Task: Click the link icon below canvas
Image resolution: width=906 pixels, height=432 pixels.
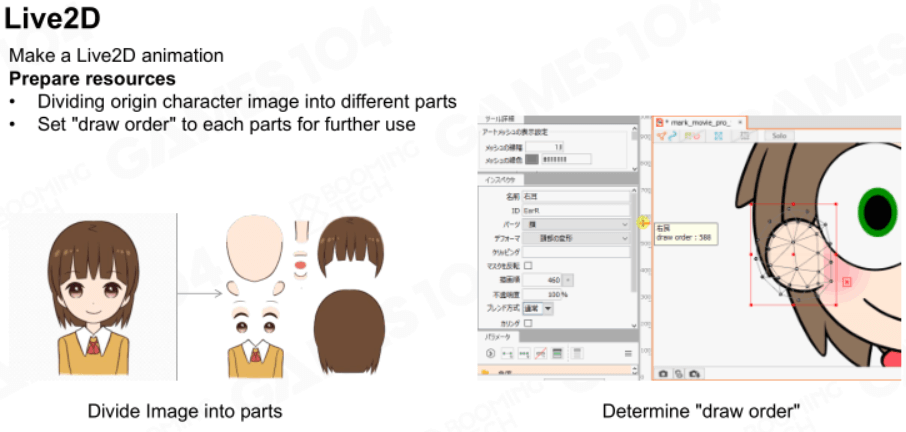Action: [x=679, y=374]
